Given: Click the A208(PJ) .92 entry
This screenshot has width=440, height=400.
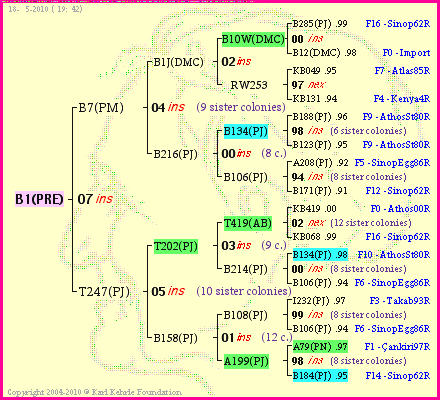Looking at the screenshot, I should [320, 163].
